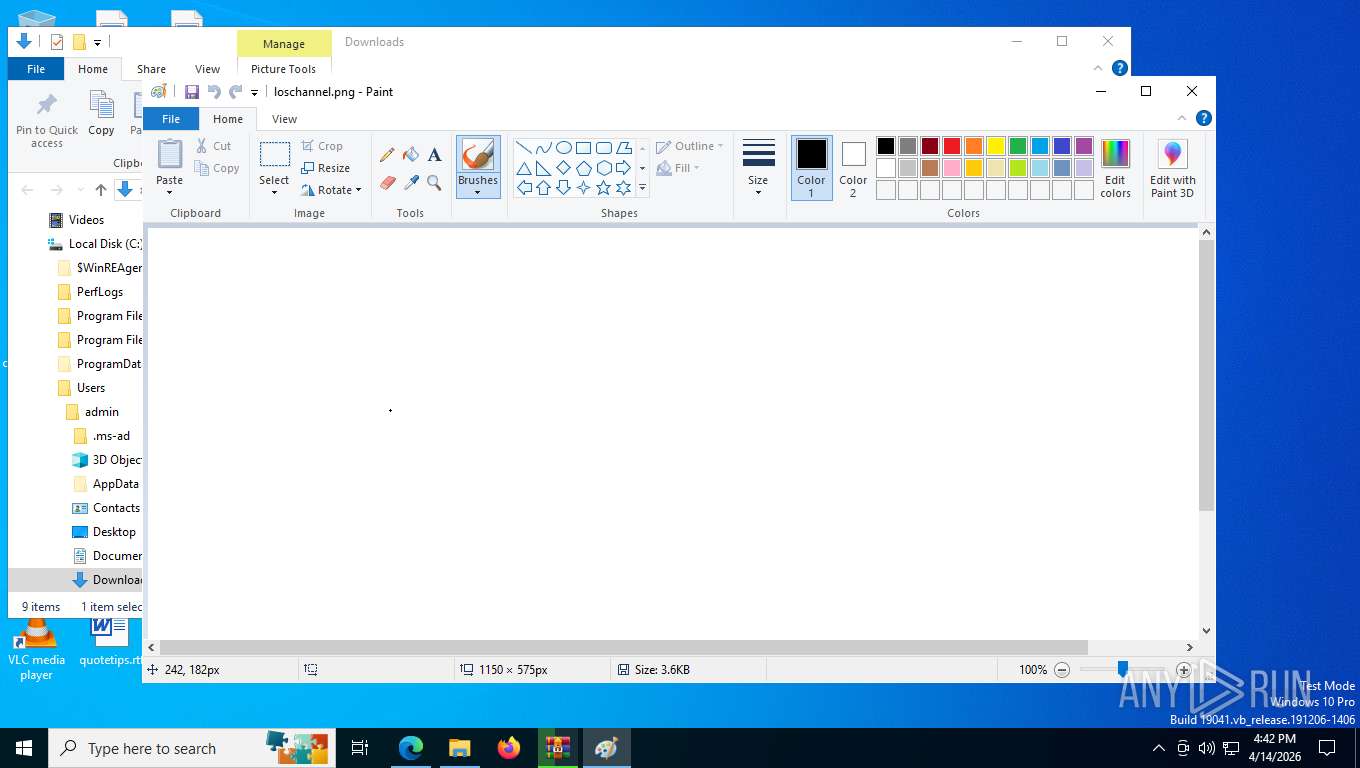
Task: Open the File tab in Downloads Explorer window
Action: [36, 69]
